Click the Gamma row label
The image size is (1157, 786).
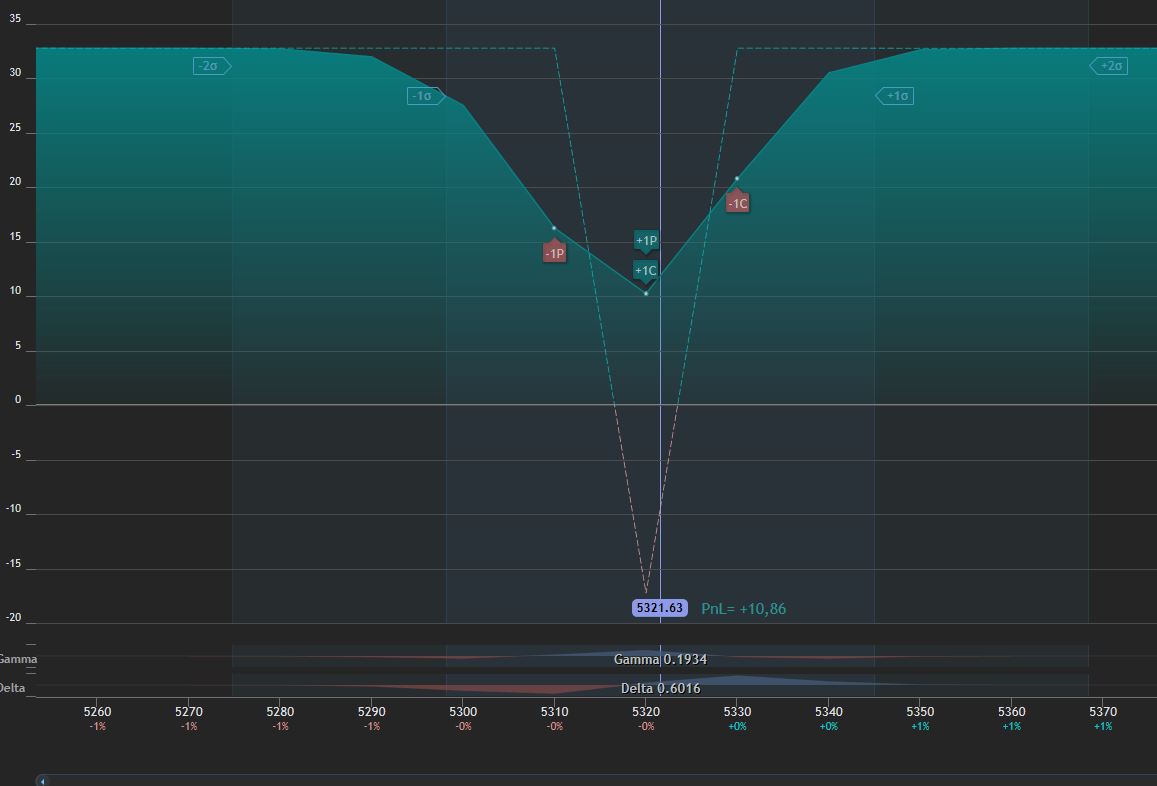click(18, 659)
